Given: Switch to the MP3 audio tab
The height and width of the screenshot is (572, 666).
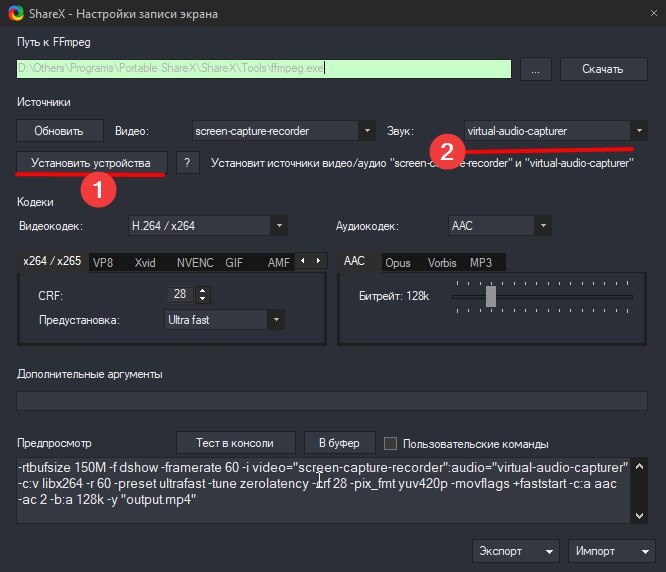Looking at the screenshot, I should [481, 262].
